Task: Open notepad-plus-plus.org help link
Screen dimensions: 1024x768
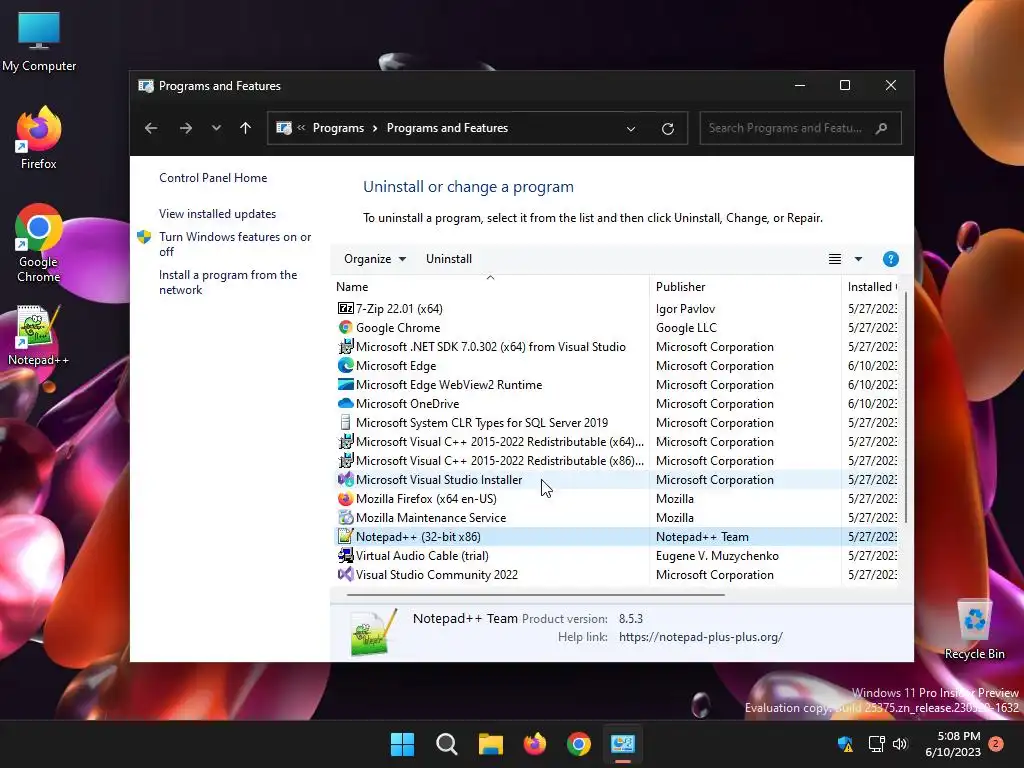Action: tap(701, 637)
